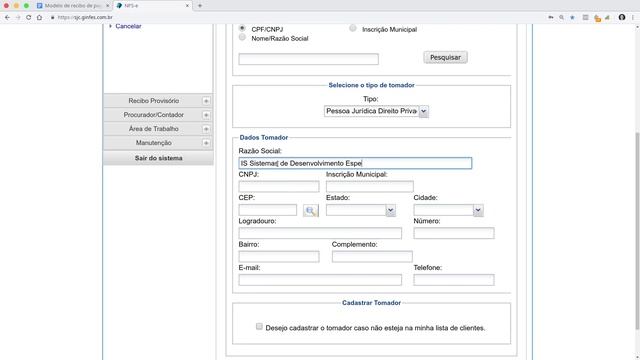This screenshot has height=360, width=640.
Task: Click the CEP input field
Action: [268, 210]
